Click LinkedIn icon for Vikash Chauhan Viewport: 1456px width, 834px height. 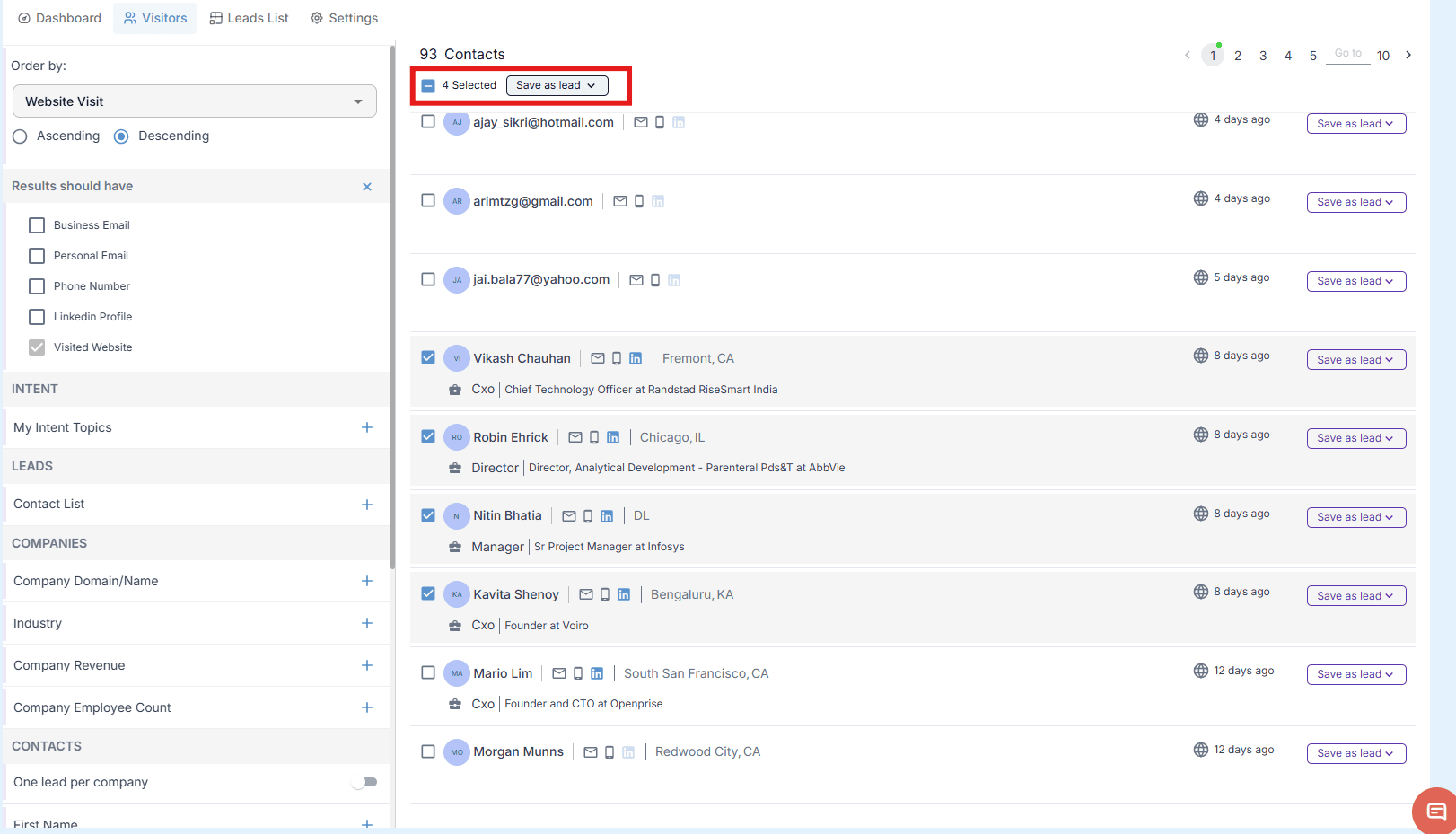pyautogui.click(x=636, y=358)
